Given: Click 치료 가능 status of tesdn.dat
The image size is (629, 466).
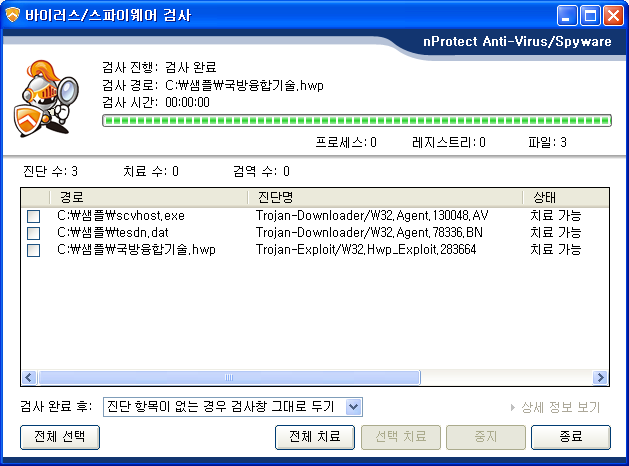Looking at the screenshot, I should tap(556, 233).
